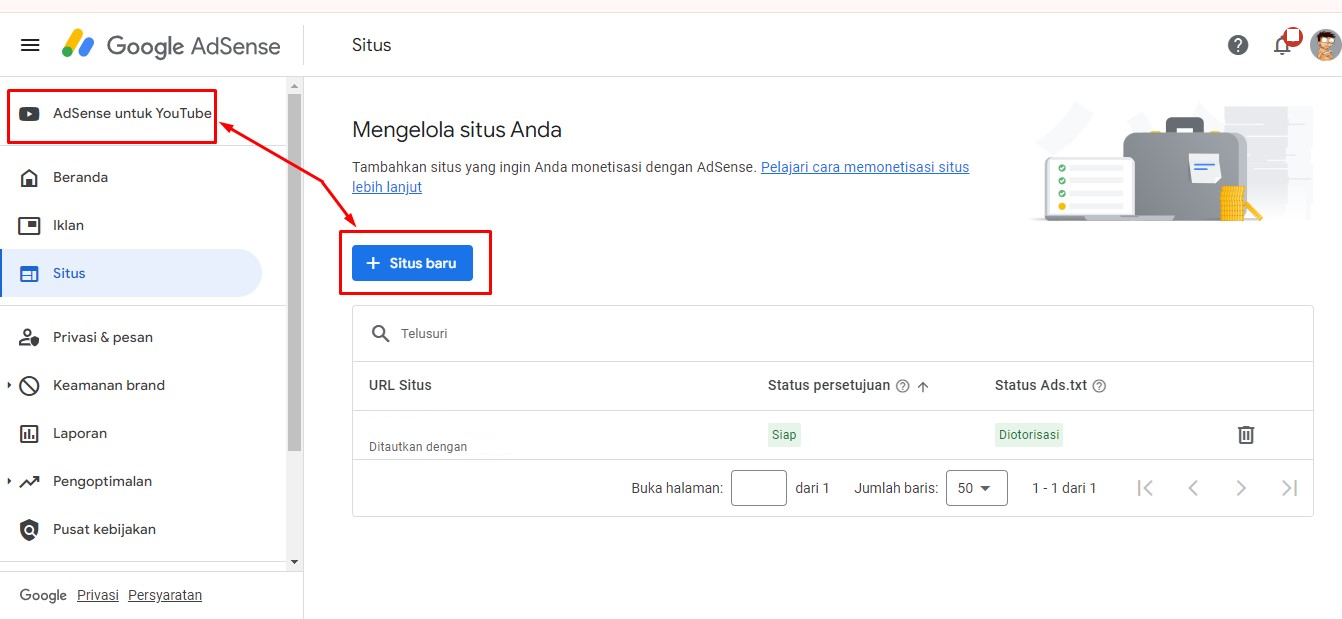Click the Buka halaman page input
The image size is (1342, 619).
(x=759, y=488)
